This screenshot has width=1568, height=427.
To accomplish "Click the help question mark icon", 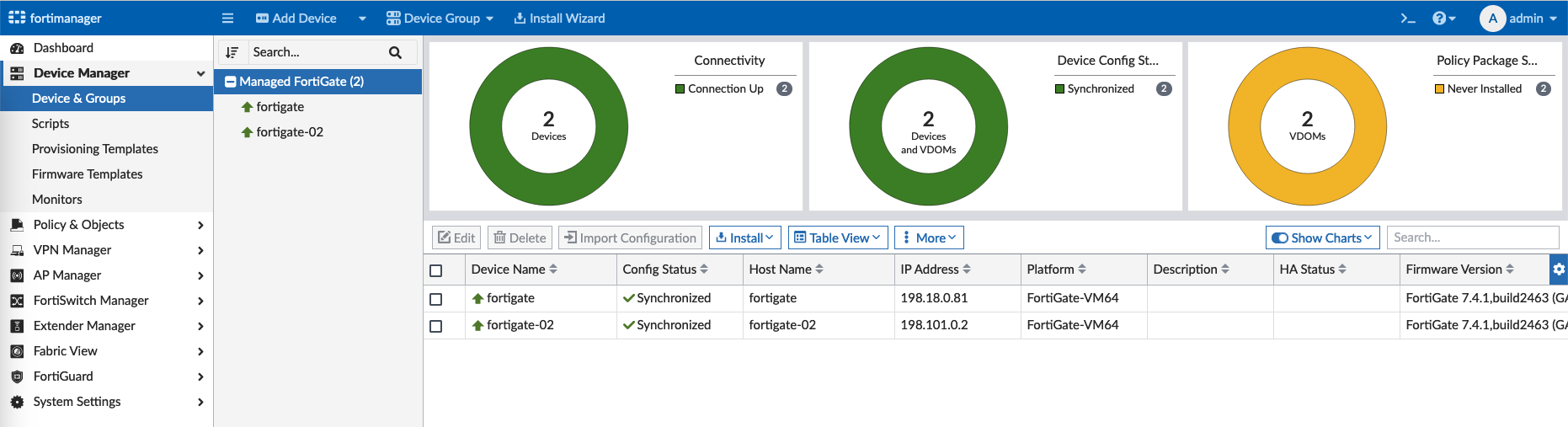I will pos(1439,19).
